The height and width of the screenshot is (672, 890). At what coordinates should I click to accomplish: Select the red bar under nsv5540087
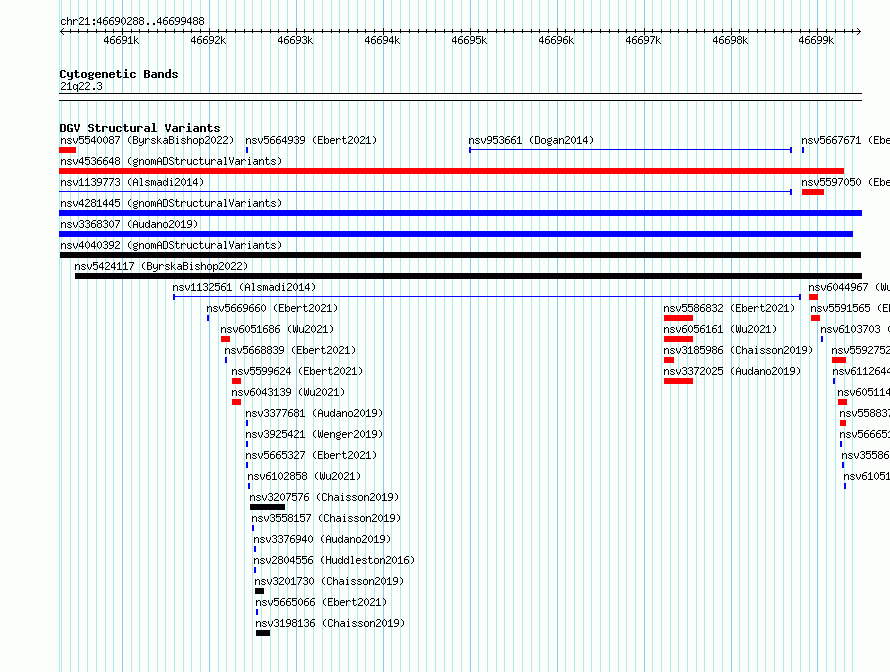(68, 150)
